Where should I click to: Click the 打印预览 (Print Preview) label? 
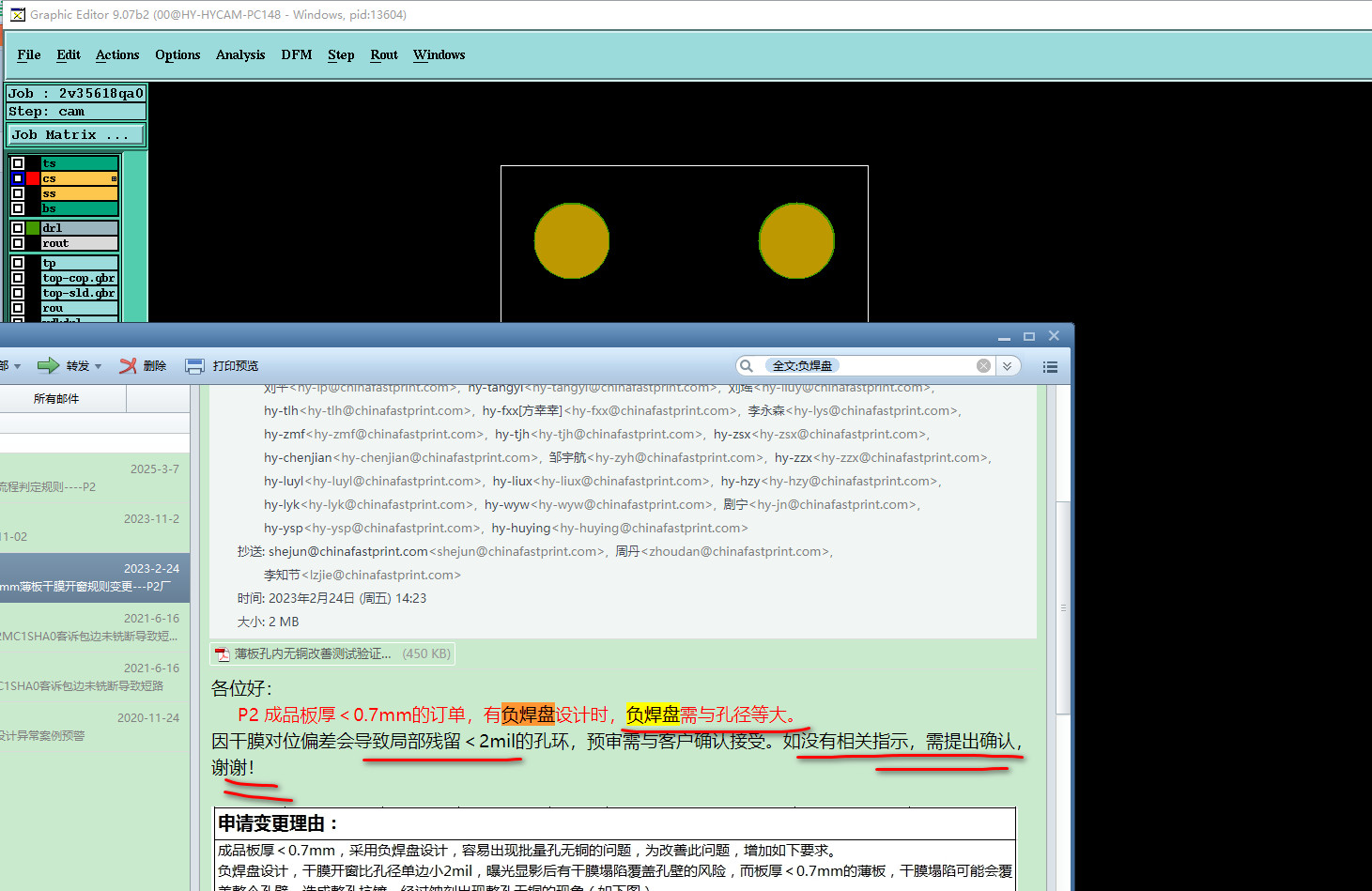point(236,366)
